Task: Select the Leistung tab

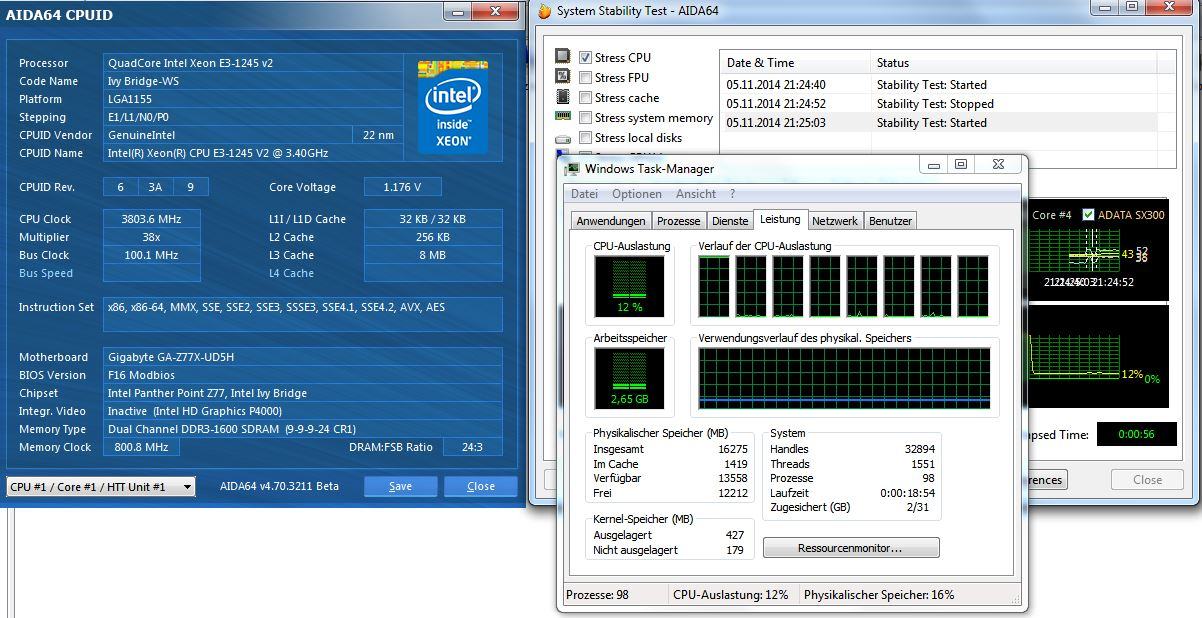Action: click(x=780, y=219)
